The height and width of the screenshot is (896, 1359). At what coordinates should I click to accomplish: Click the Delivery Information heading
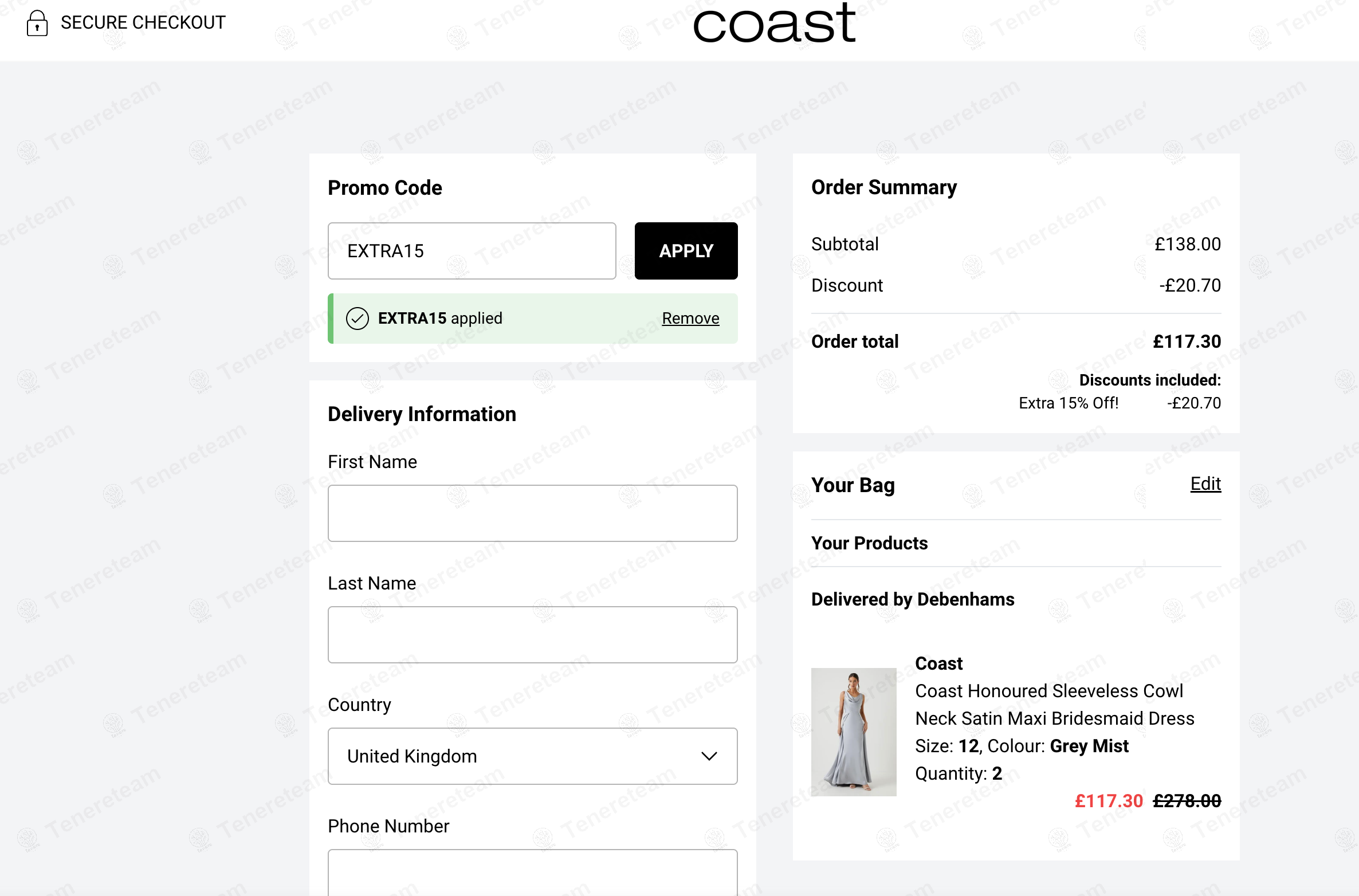coord(422,414)
